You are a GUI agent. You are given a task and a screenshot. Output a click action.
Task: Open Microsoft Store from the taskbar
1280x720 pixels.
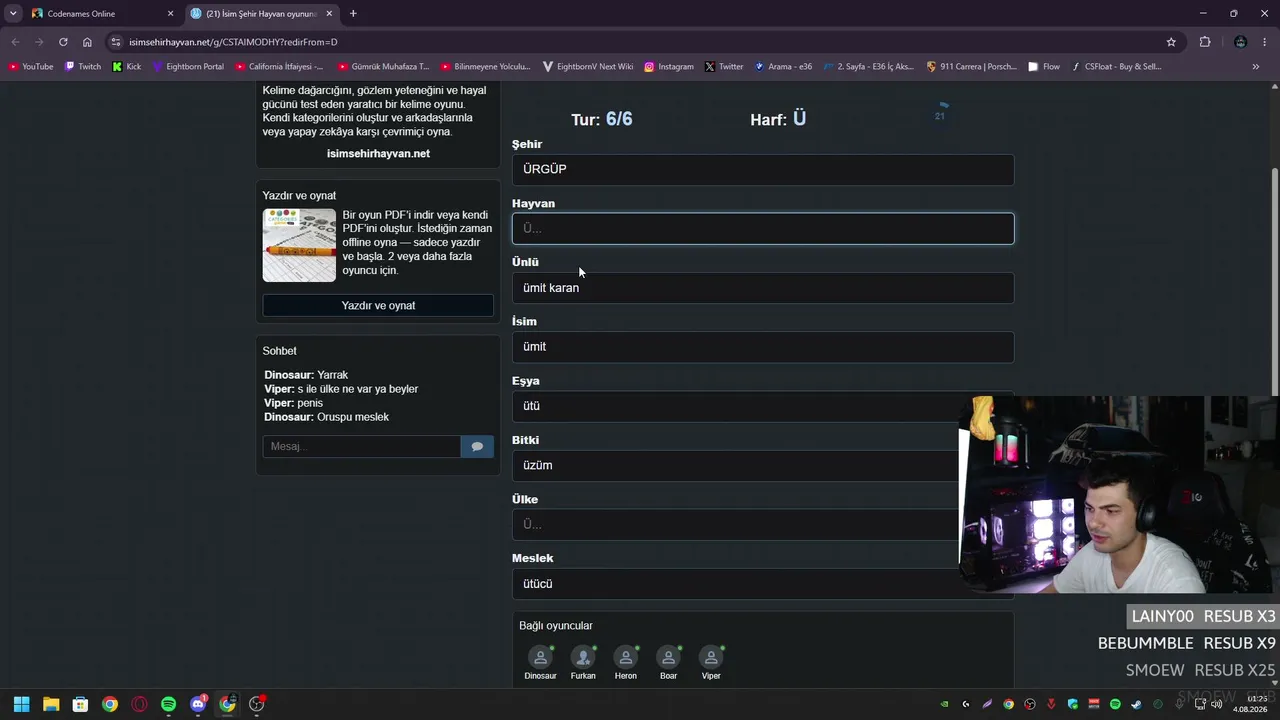[80, 704]
